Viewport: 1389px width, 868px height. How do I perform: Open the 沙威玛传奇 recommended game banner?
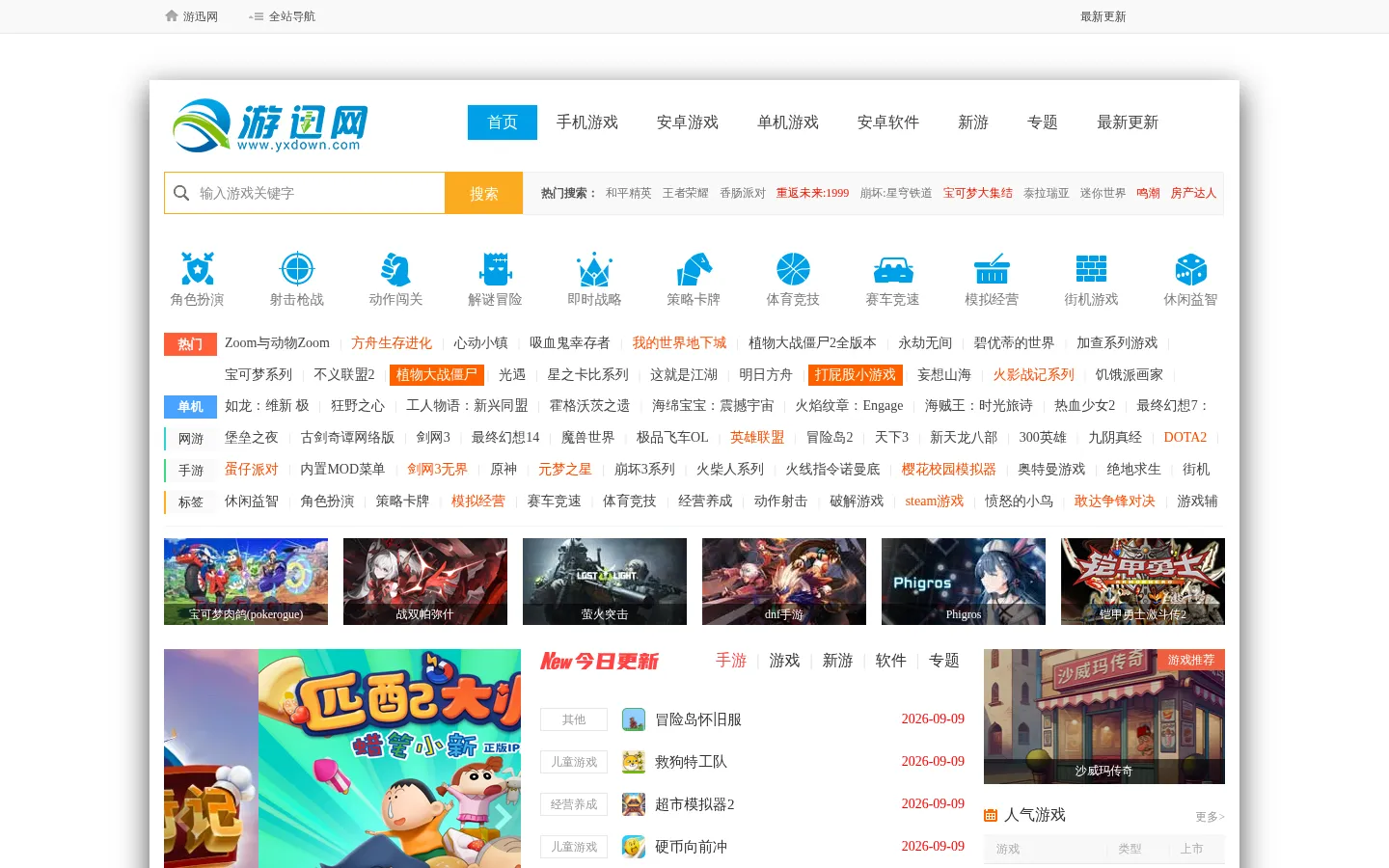1104,717
